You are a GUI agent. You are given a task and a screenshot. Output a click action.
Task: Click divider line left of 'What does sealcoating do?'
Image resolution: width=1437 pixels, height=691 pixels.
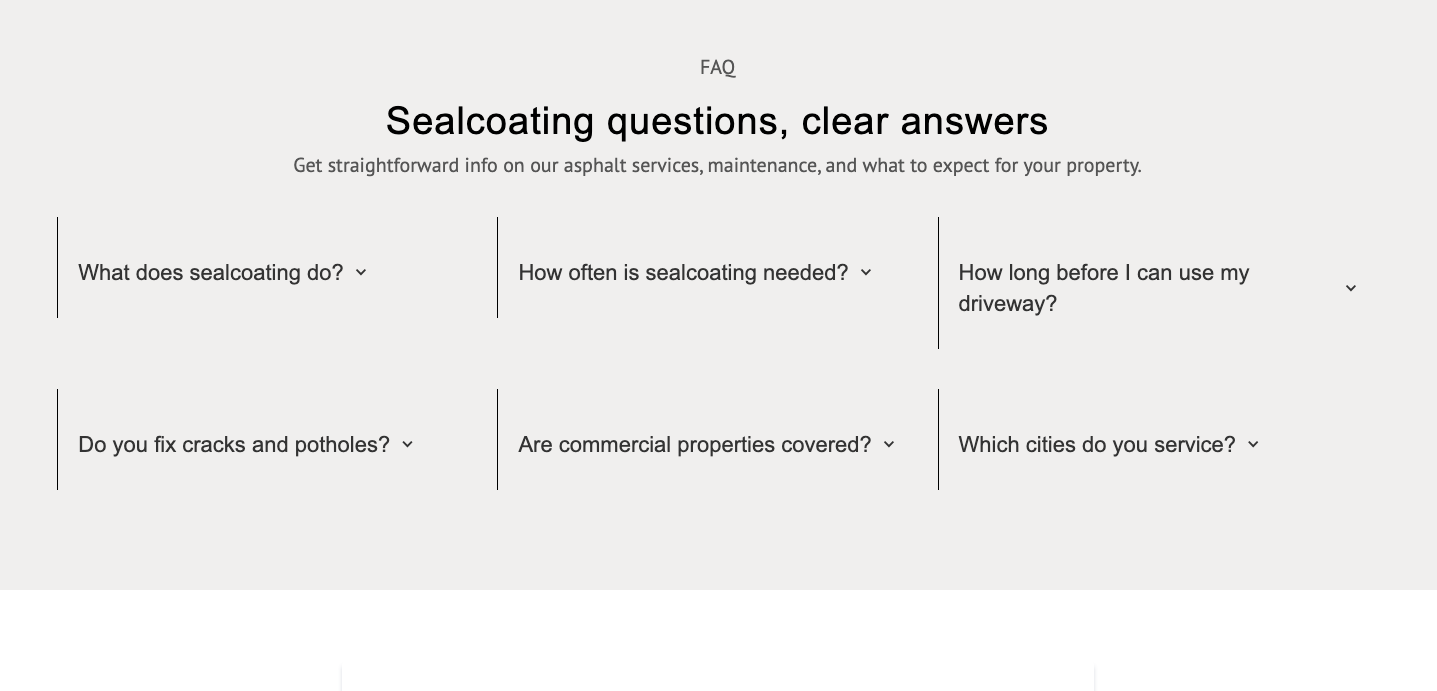58,267
